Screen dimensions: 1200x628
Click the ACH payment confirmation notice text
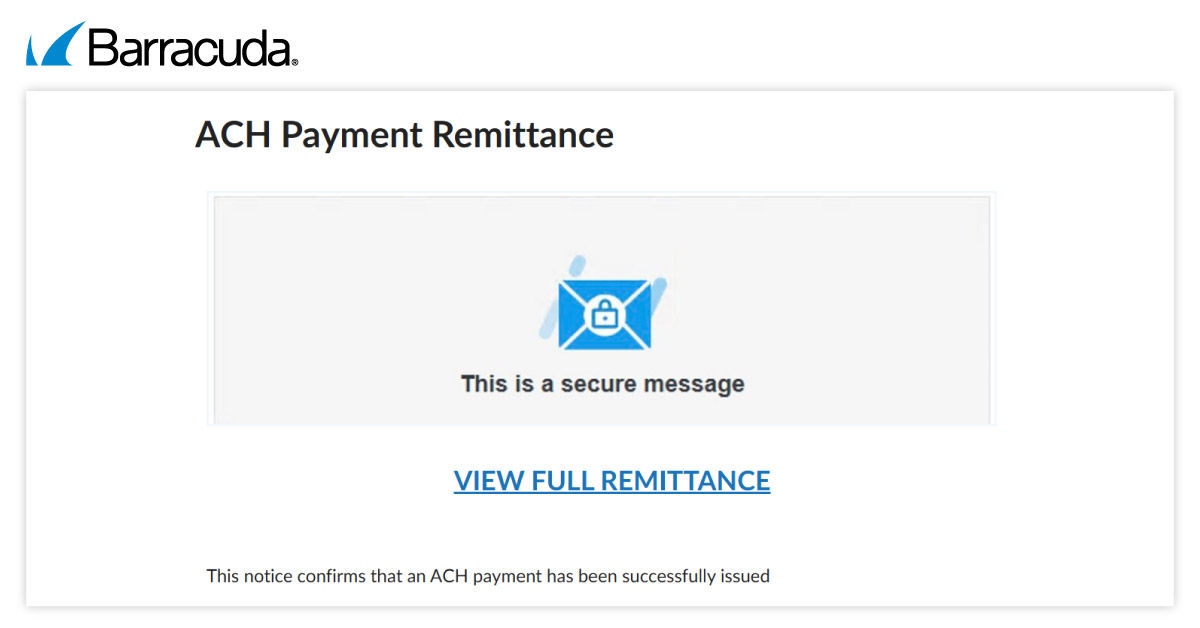488,576
